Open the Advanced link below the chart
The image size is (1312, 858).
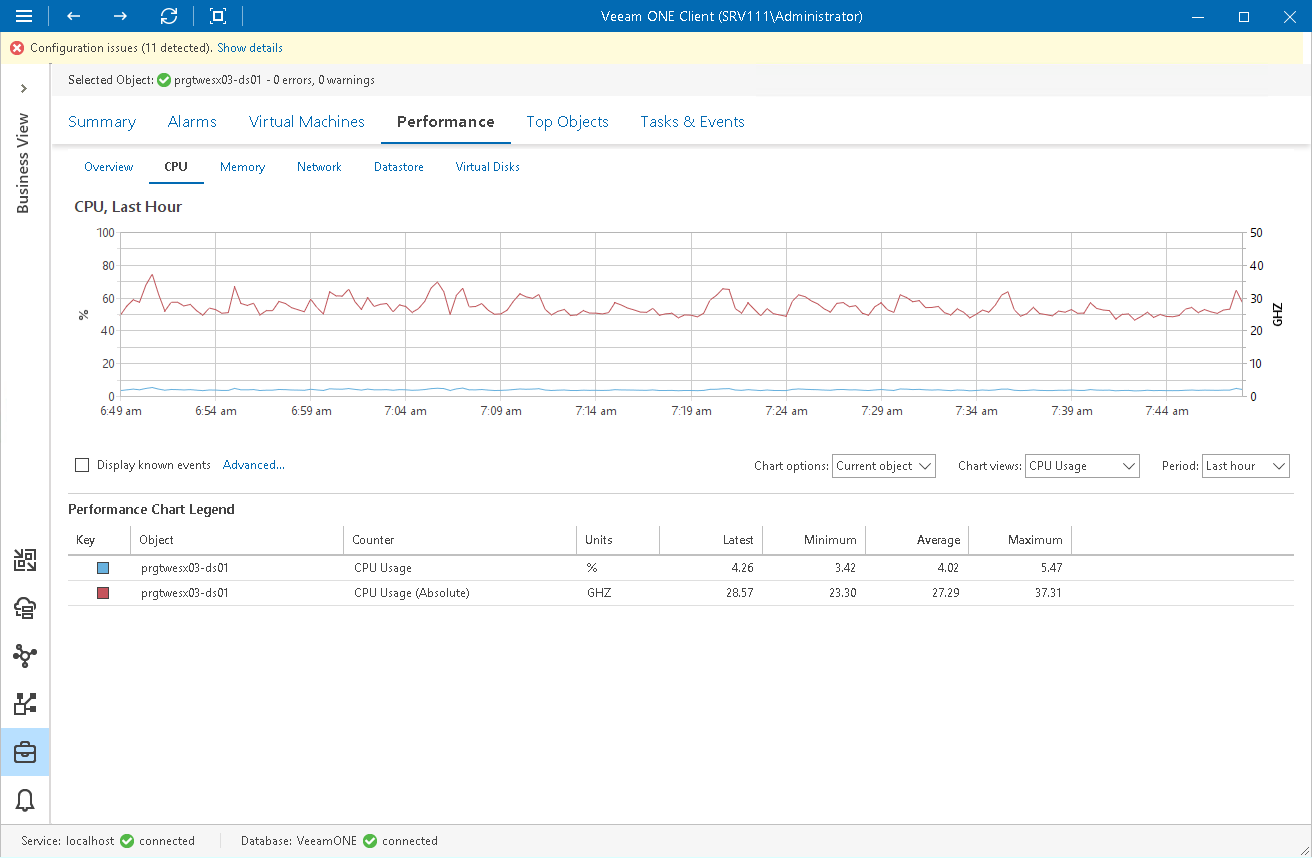tap(253, 464)
